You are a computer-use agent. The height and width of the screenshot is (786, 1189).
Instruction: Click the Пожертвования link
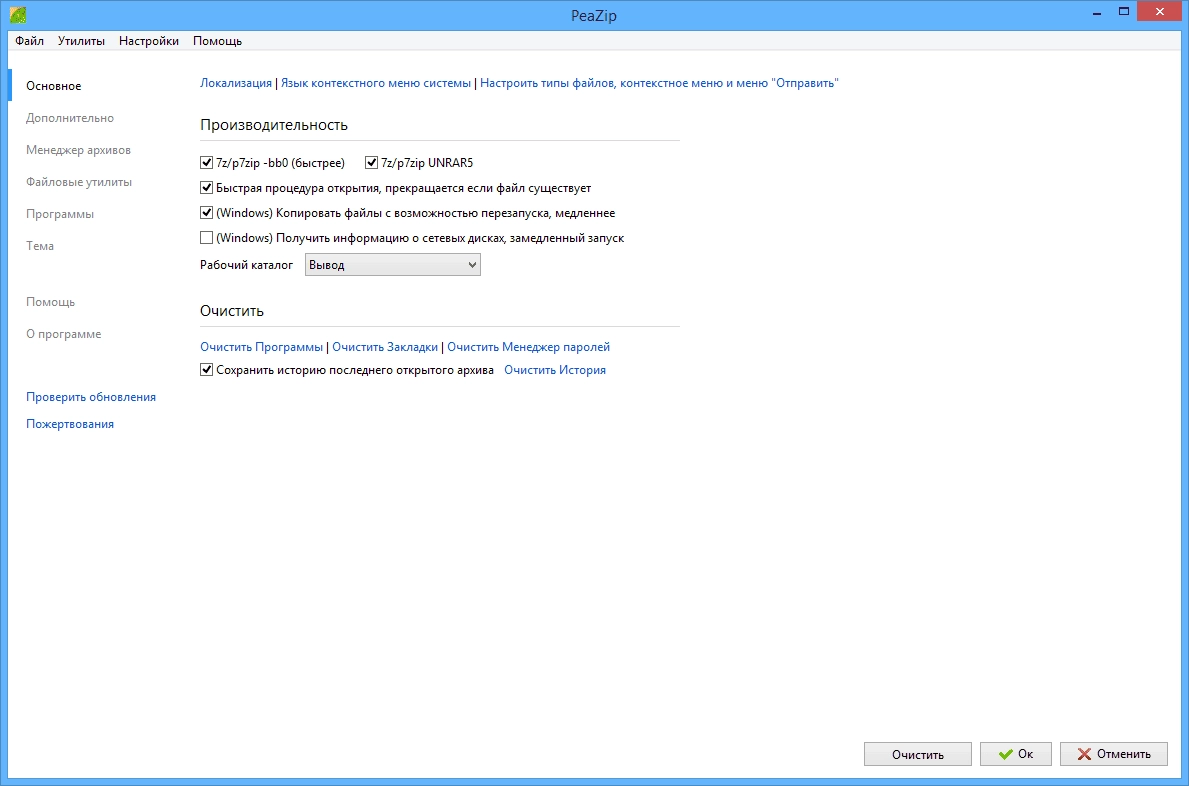[70, 424]
